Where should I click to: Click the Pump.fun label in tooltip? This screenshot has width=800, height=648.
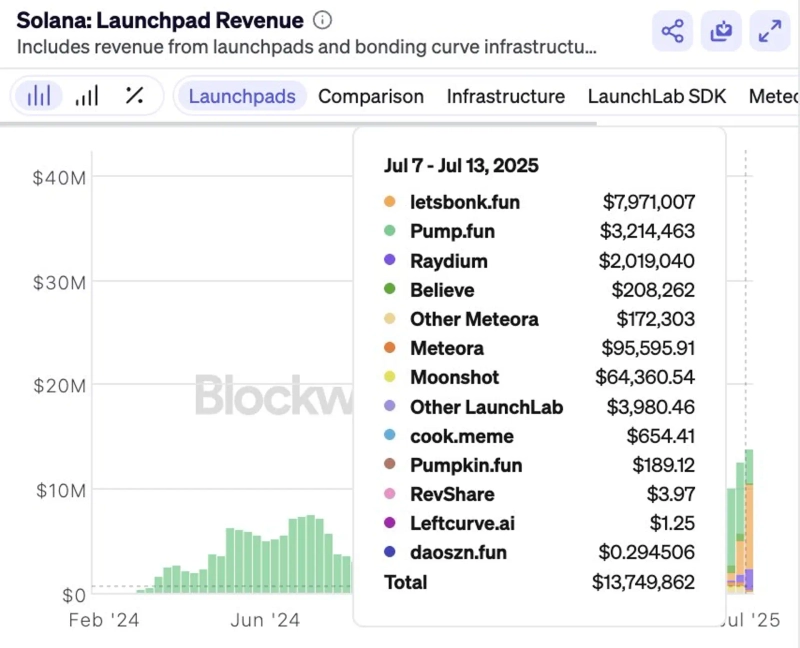[452, 232]
